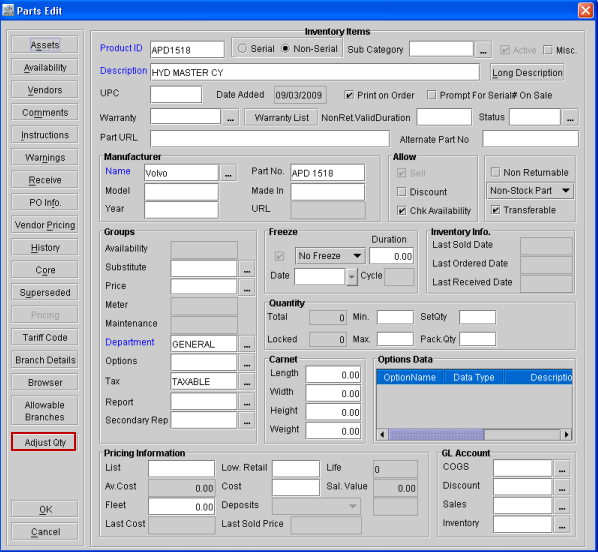598x552 pixels.
Task: Open the Substitute group lookup button
Action: [x=247, y=269]
